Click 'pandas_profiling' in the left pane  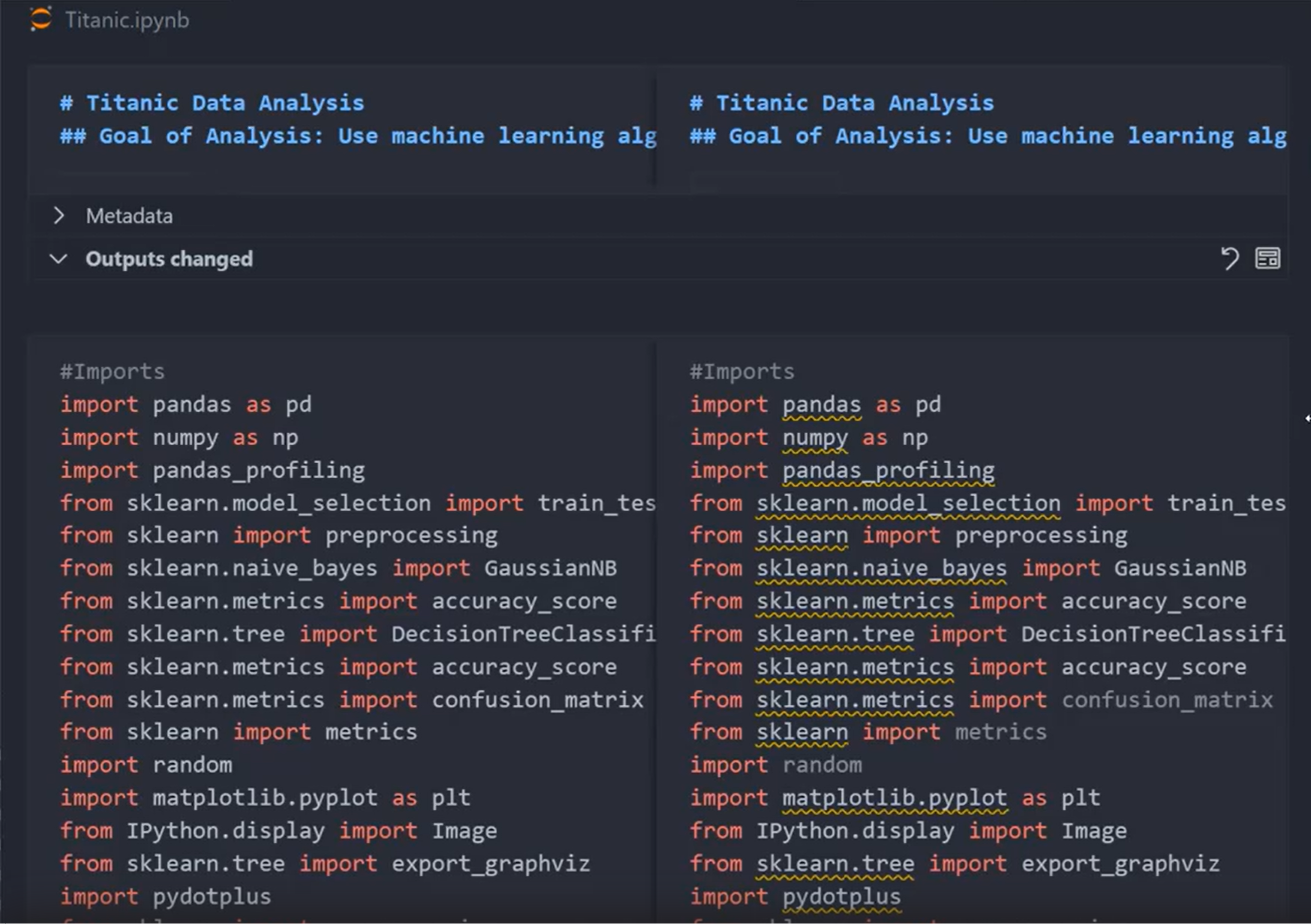coord(259,471)
